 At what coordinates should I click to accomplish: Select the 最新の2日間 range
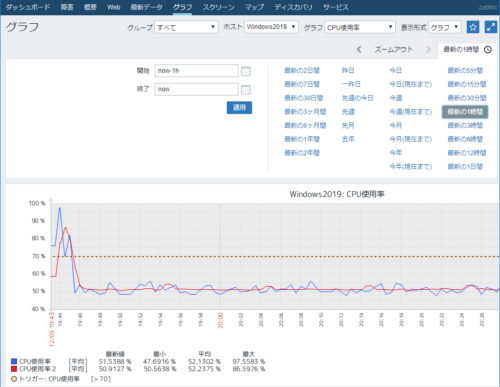coord(302,71)
